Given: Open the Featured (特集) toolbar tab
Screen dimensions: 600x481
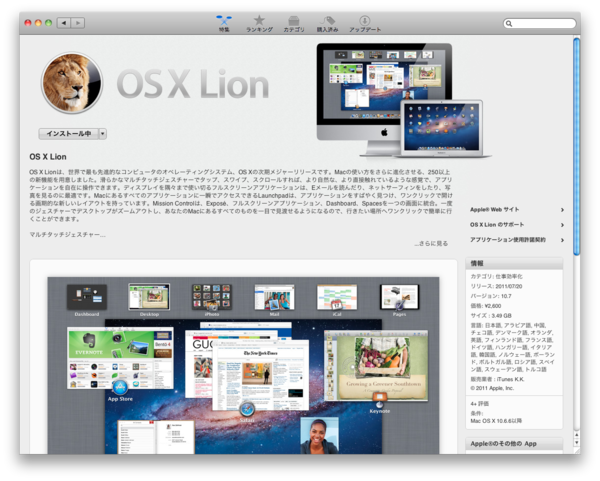Looking at the screenshot, I should click(224, 24).
